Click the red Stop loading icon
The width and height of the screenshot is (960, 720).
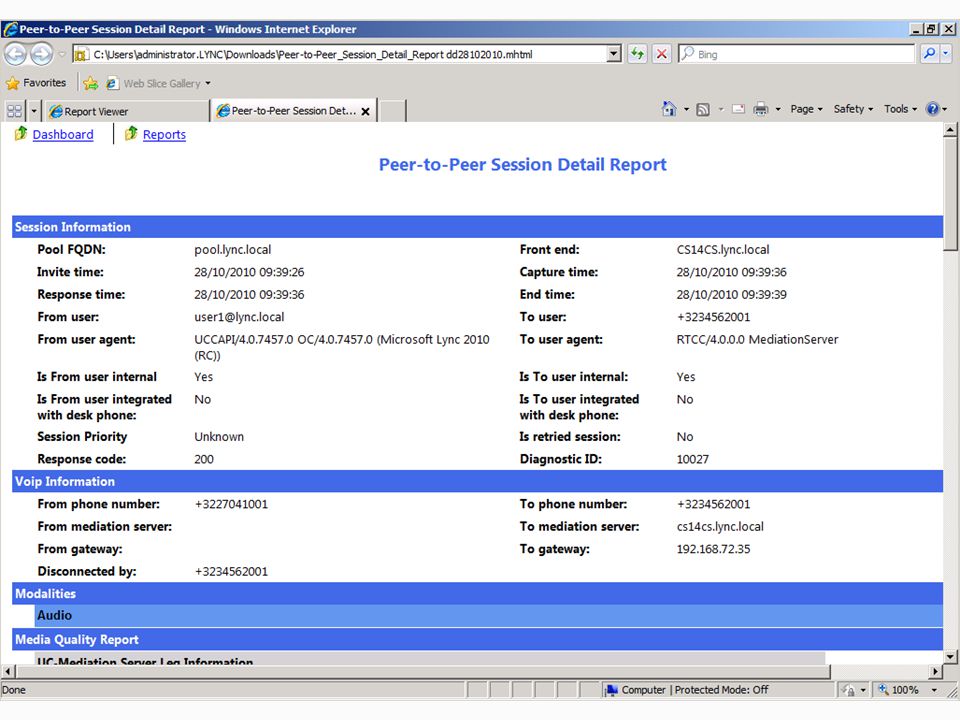[661, 54]
